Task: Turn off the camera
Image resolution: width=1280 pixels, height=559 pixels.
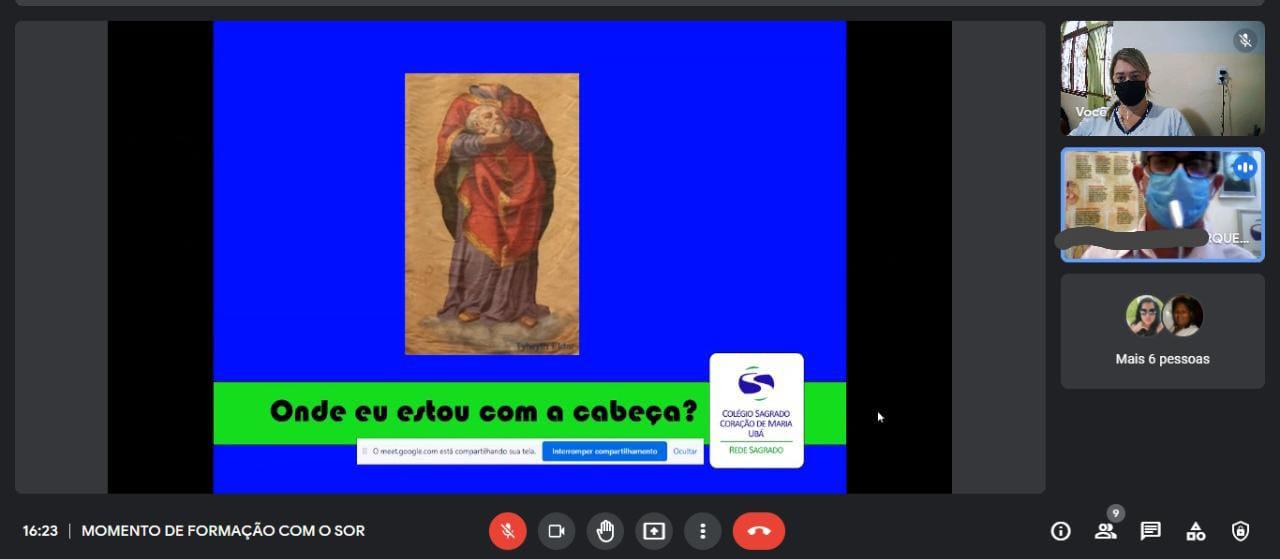Action: click(557, 531)
